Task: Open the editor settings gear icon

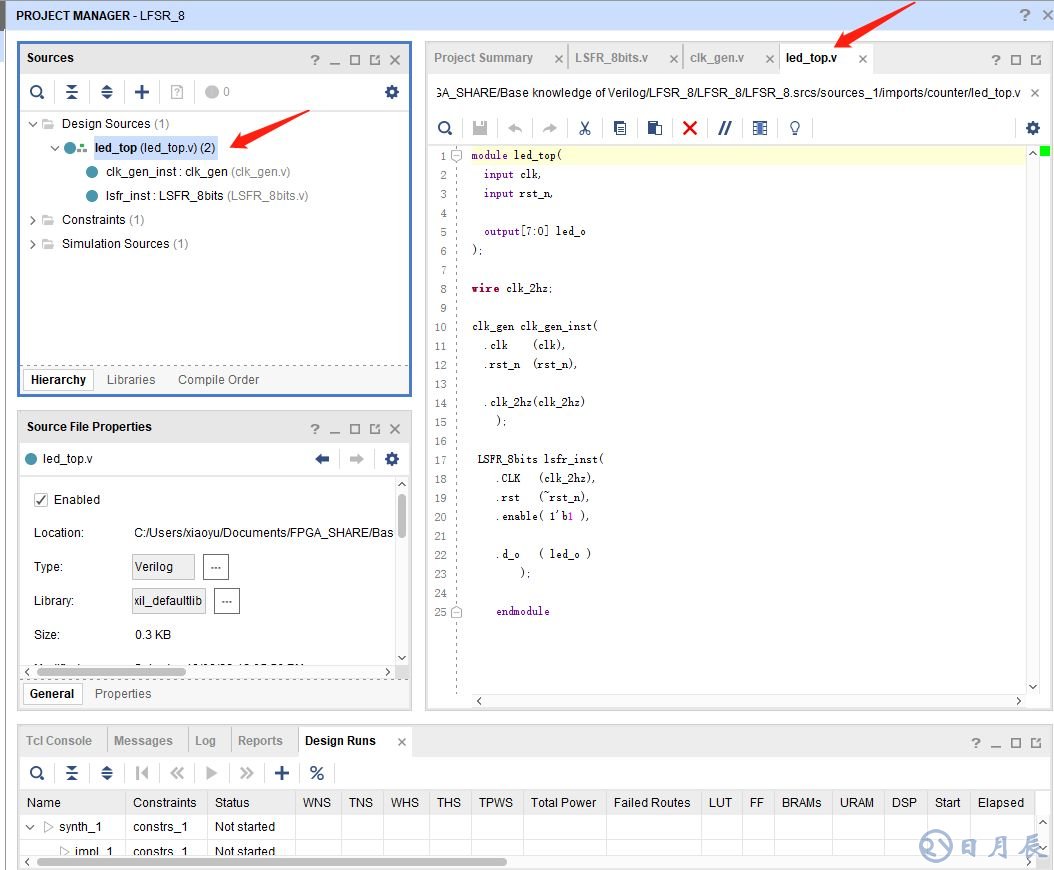Action: tap(1033, 128)
